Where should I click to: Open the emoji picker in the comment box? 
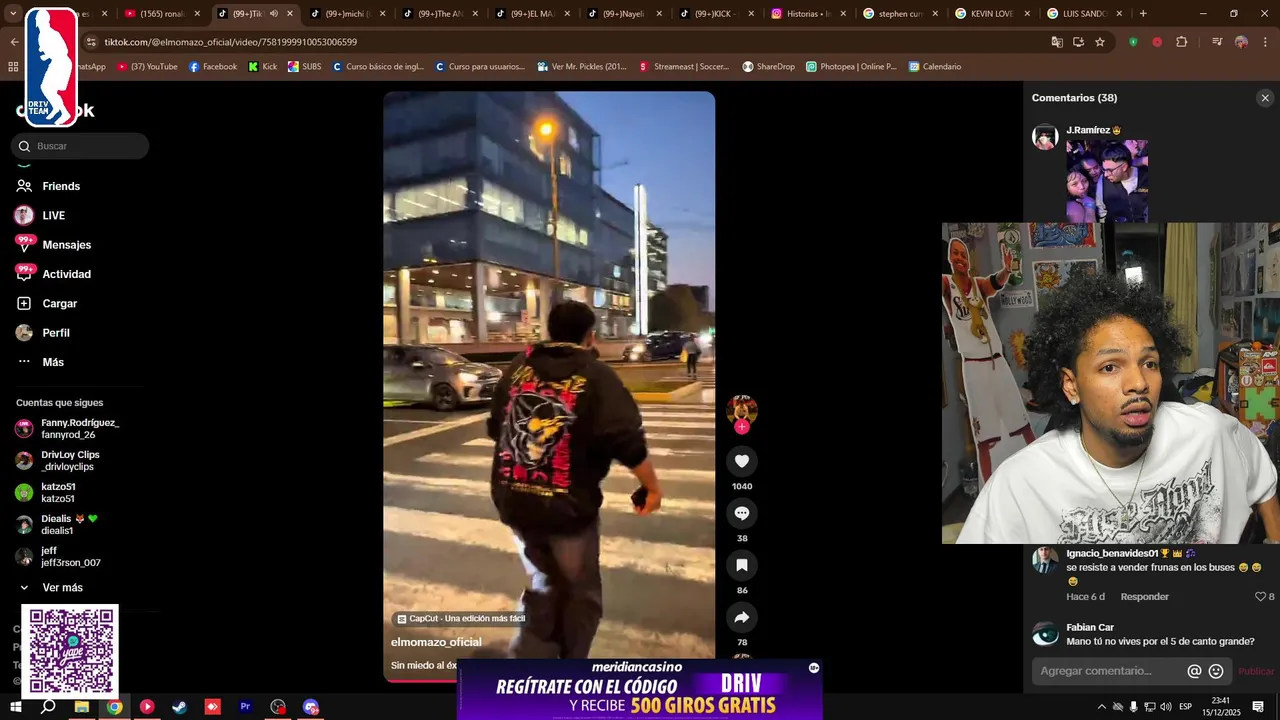click(x=1216, y=672)
